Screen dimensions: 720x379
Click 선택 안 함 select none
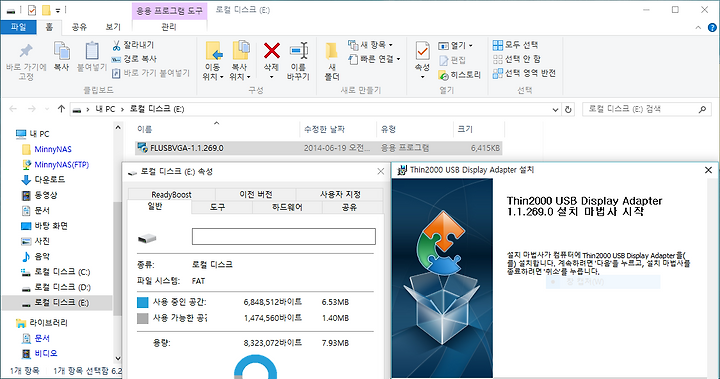tap(517, 59)
